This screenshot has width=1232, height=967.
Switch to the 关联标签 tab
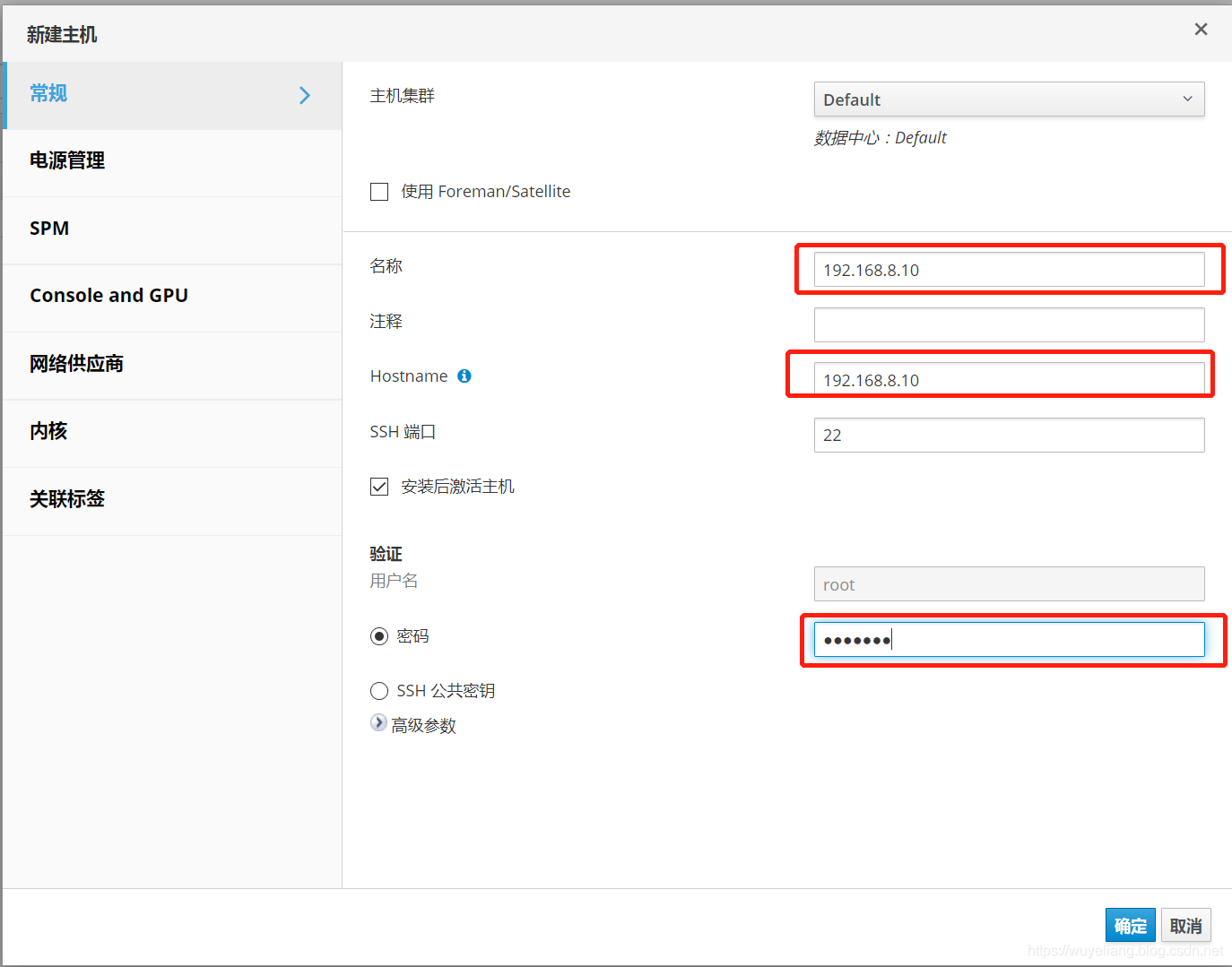click(x=172, y=500)
